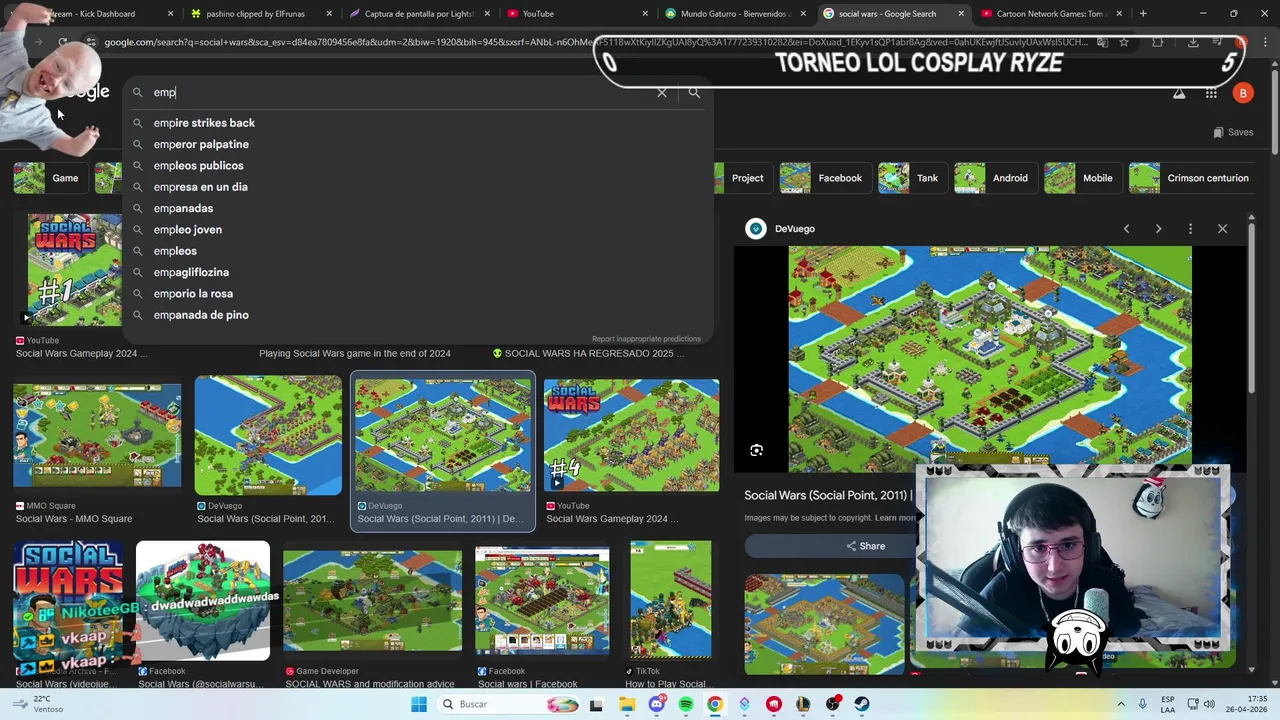This screenshot has height=720, width=1280.
Task: Click the search input containing 'emp'
Action: 400,92
